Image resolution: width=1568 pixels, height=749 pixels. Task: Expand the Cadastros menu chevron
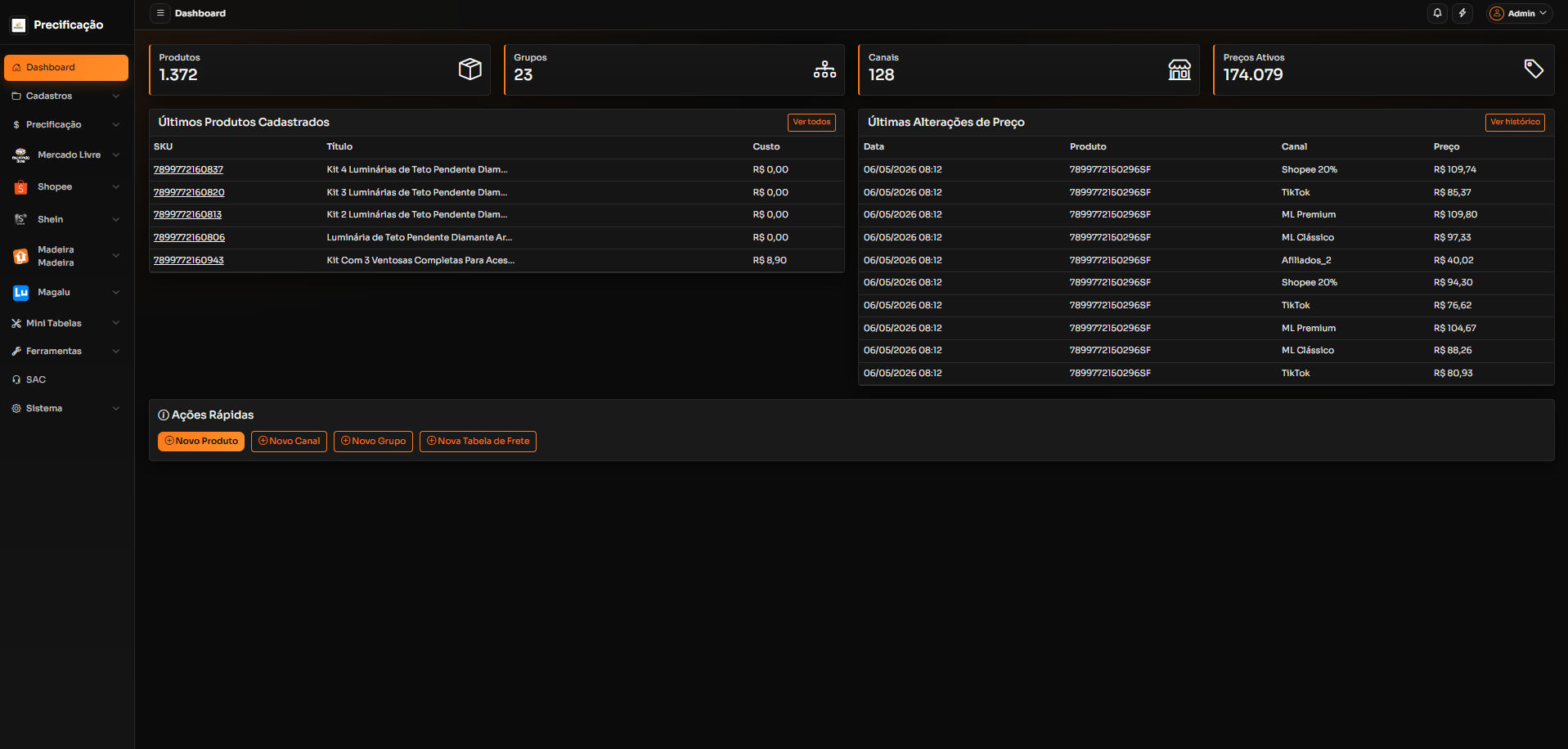point(116,96)
